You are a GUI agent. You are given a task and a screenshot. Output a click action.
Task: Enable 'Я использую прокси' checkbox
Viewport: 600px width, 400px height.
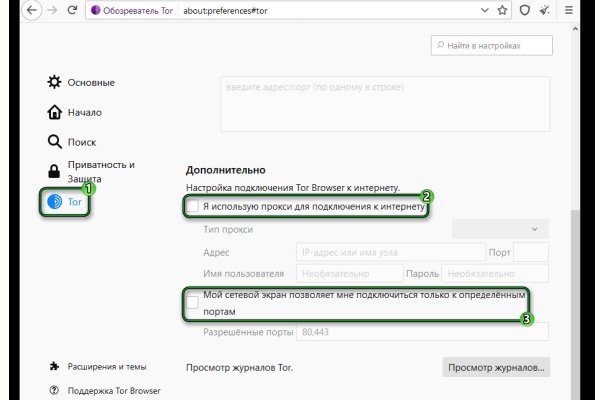(x=193, y=206)
